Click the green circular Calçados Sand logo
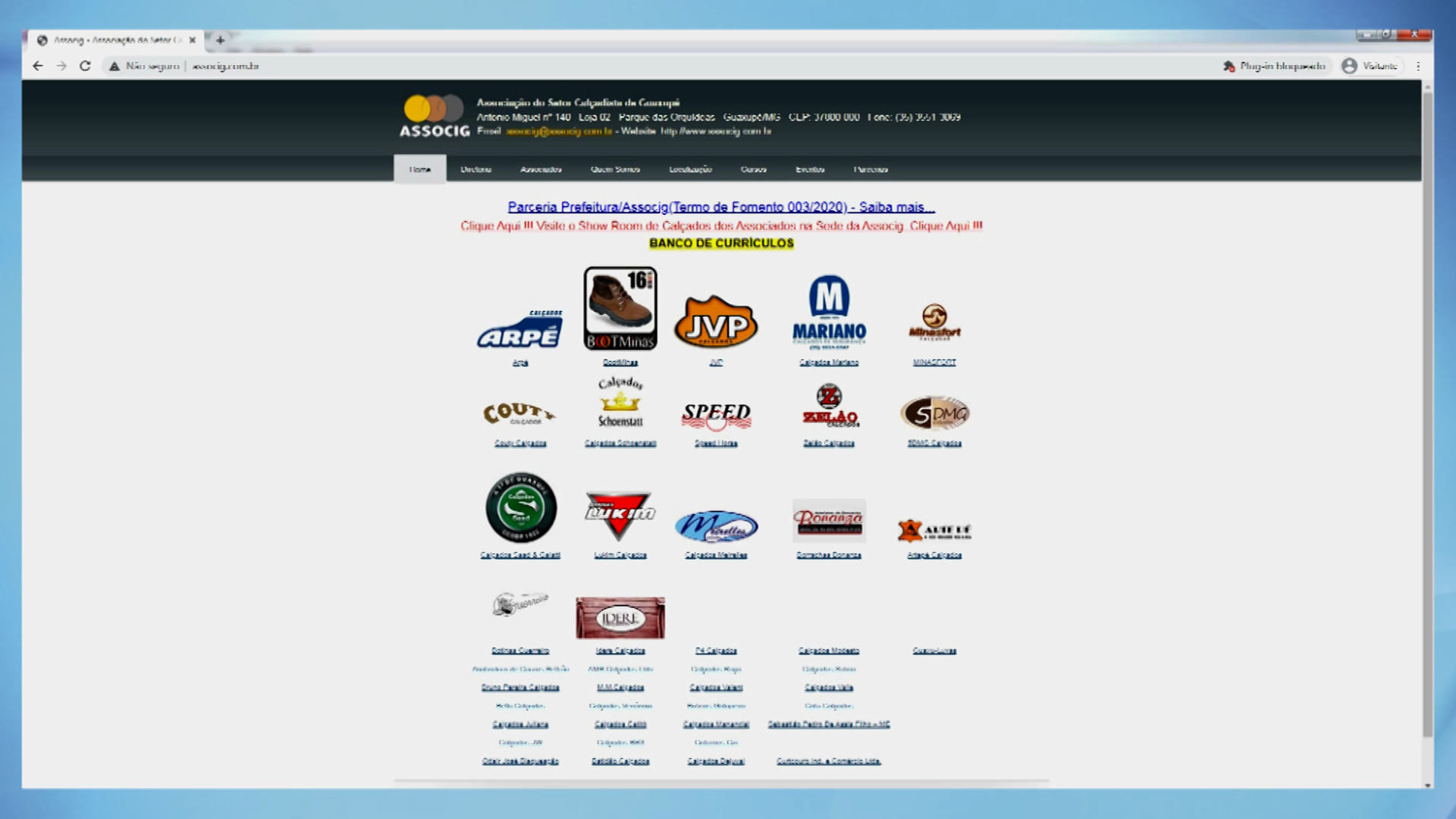The image size is (1456, 819). point(521,507)
